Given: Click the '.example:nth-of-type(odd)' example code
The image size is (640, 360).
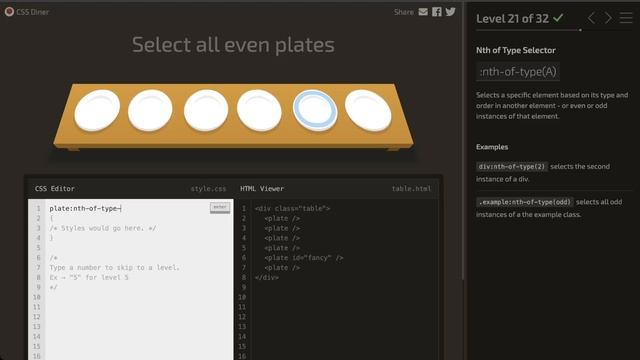Looking at the screenshot, I should 524,202.
